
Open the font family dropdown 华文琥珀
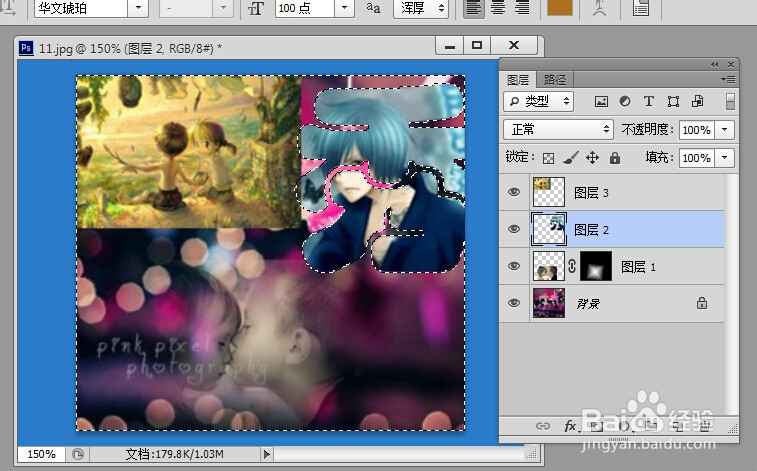tap(139, 8)
